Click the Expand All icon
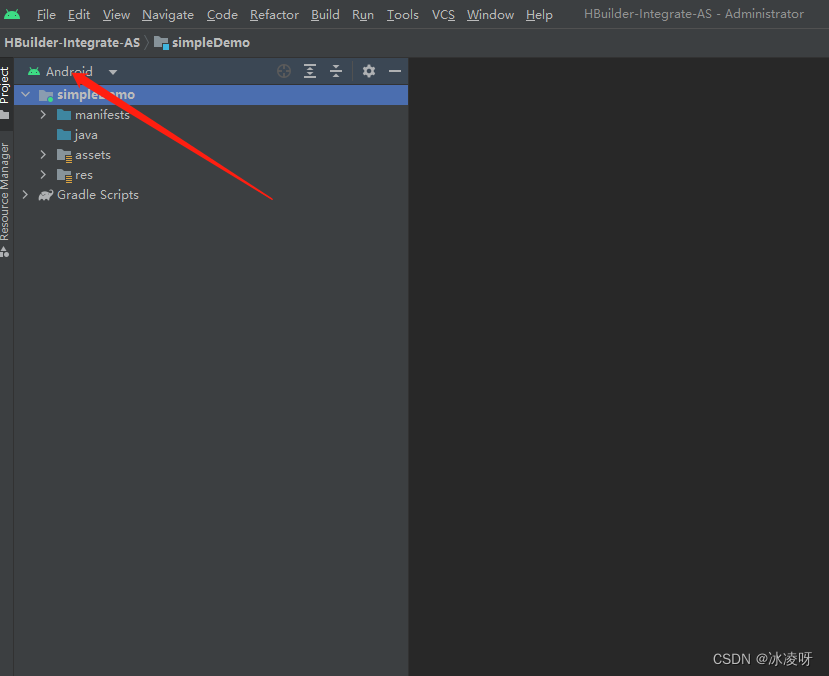829x676 pixels. 310,71
